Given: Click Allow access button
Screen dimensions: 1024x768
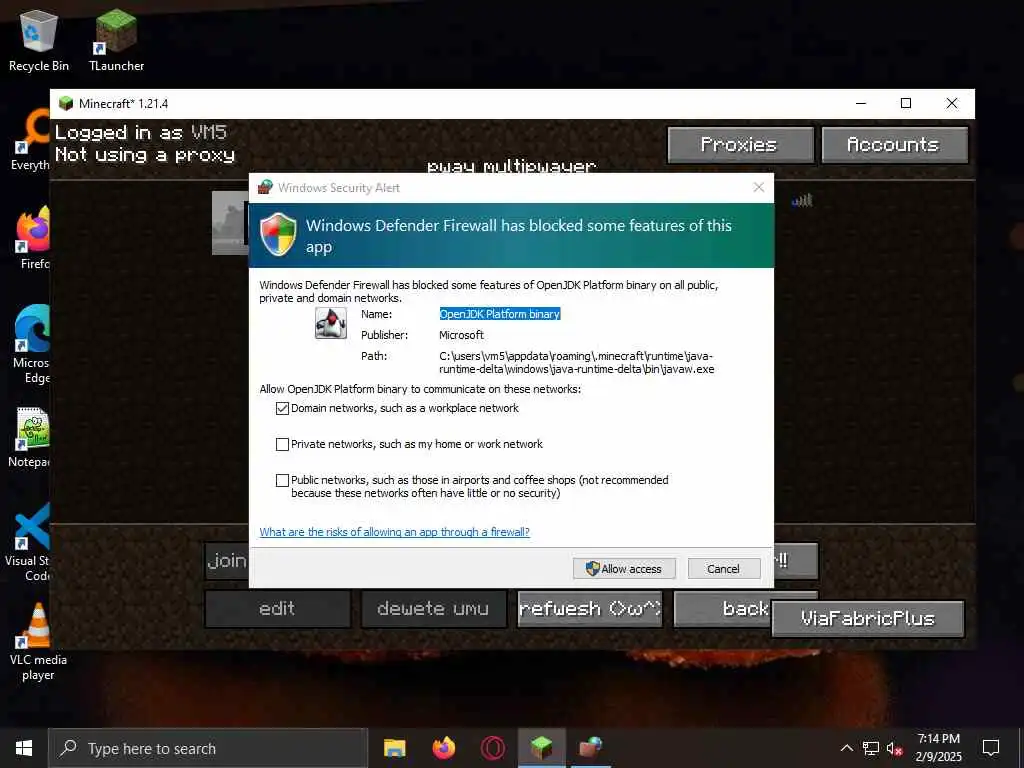Looking at the screenshot, I should (624, 568).
